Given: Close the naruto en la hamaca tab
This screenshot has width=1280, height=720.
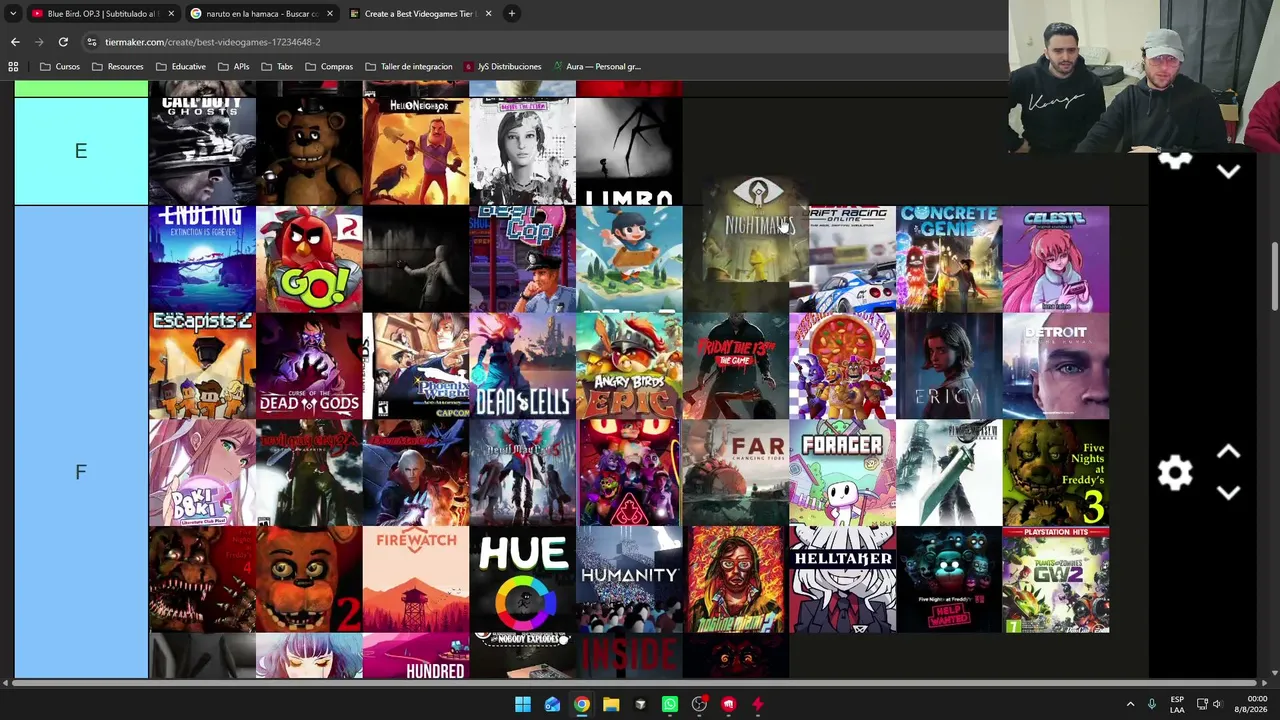Looking at the screenshot, I should (331, 14).
